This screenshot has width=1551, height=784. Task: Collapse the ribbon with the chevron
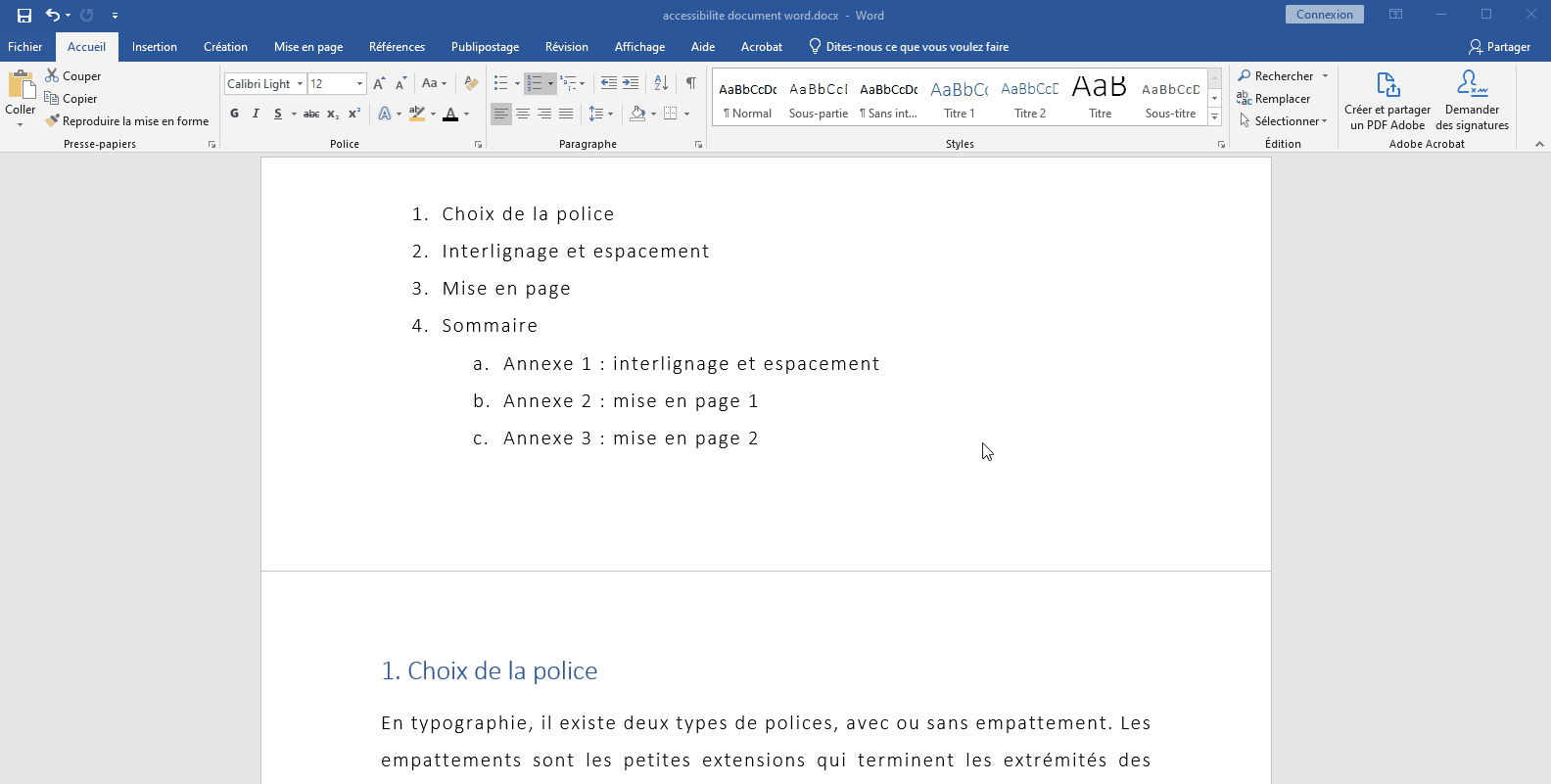[x=1539, y=144]
